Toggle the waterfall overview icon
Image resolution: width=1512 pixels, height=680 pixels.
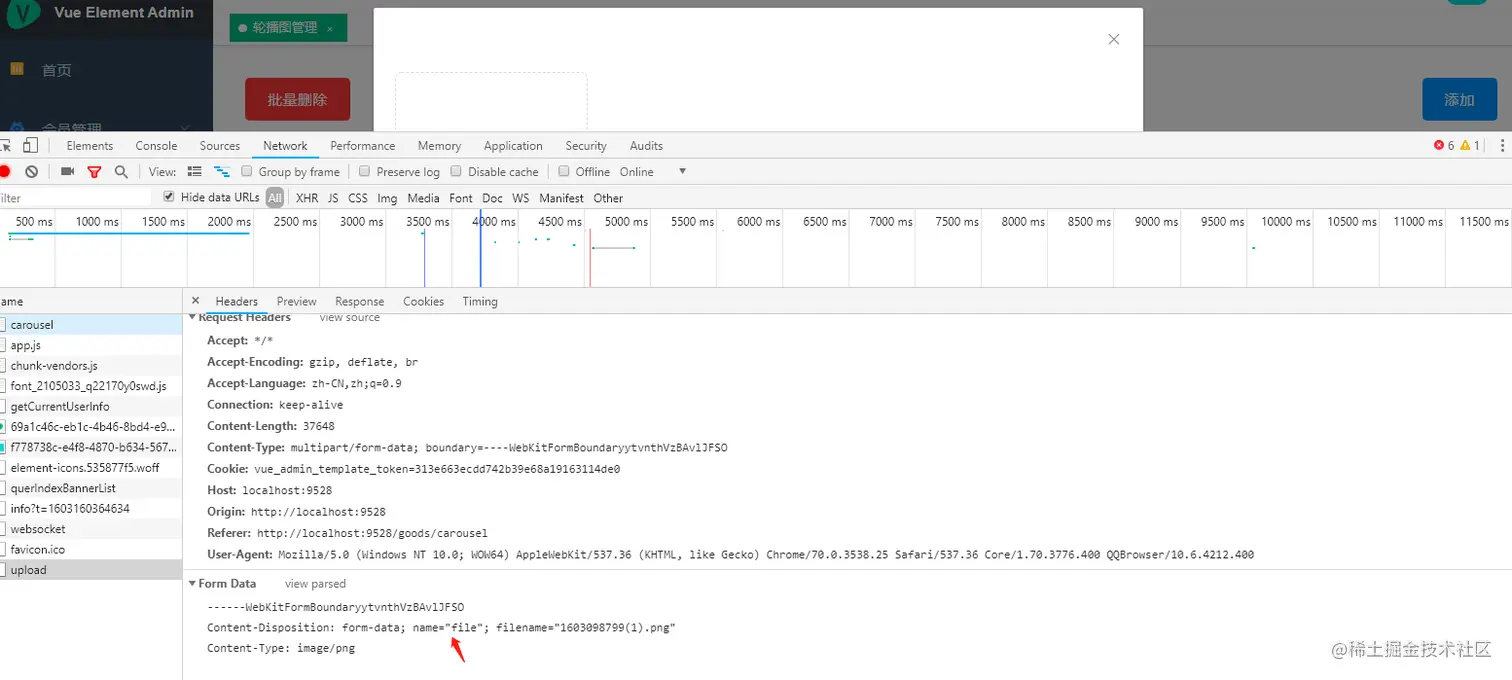pyautogui.click(x=222, y=172)
